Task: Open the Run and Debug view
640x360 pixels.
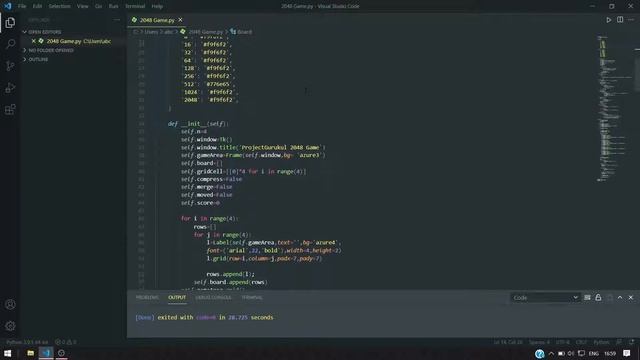Action: [x=10, y=87]
